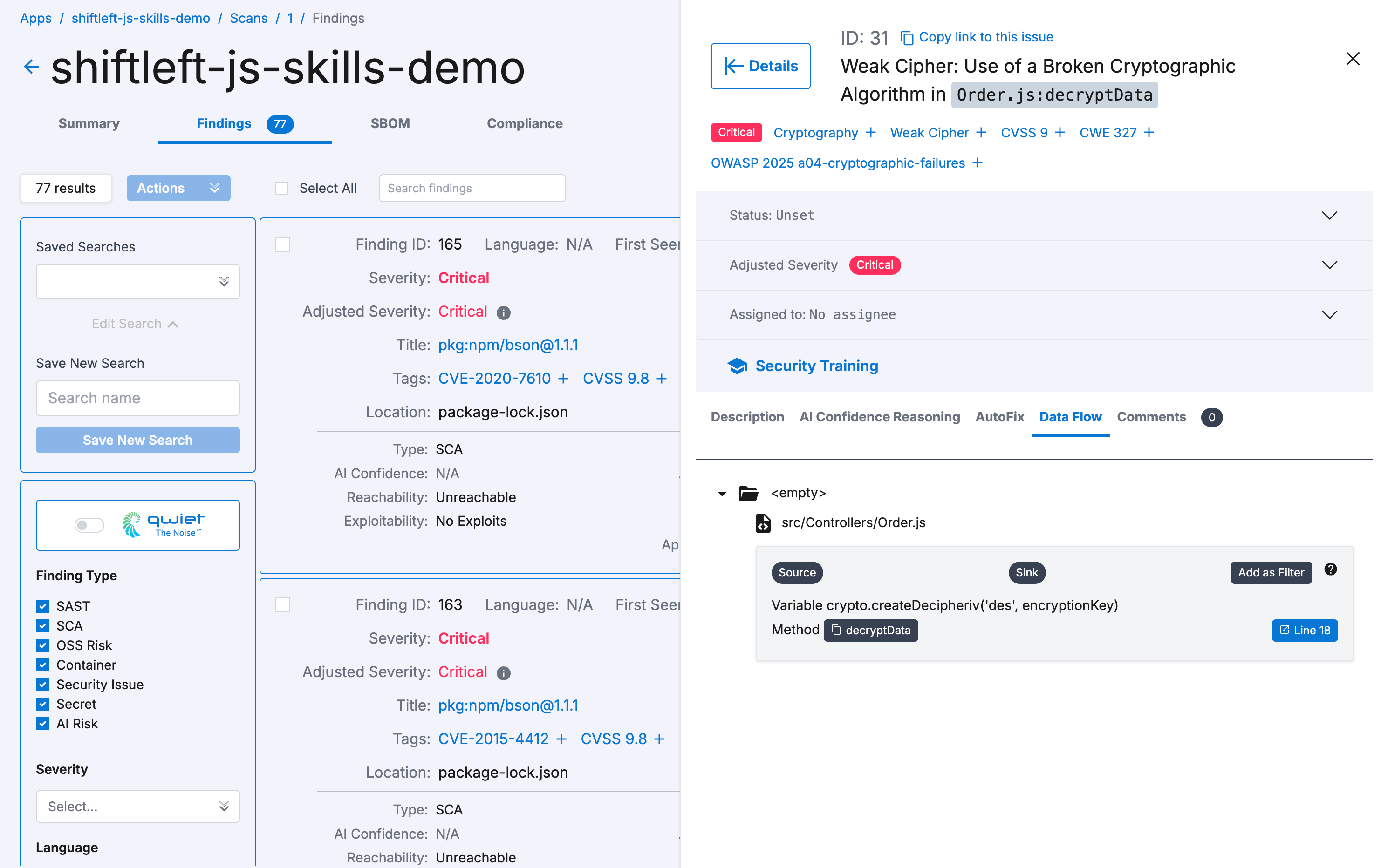
Task: Click plus icon next to CVSS 9.8 in finding 163
Action: pos(660,739)
